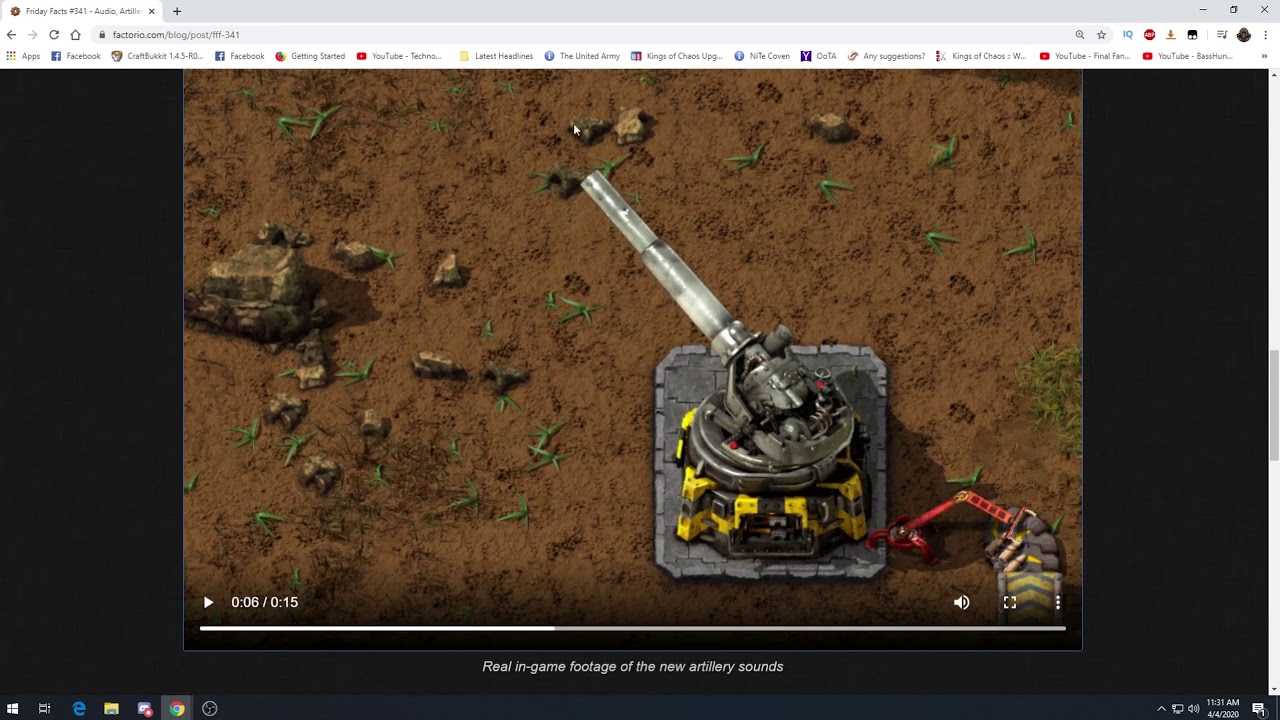Open the Kings of Chaos :: W... bookmark
Screen dimensions: 1280x720
[x=981, y=56]
